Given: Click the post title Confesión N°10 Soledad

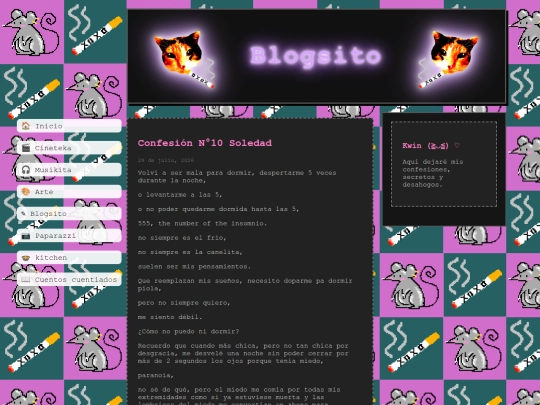Looking at the screenshot, I should point(205,143).
